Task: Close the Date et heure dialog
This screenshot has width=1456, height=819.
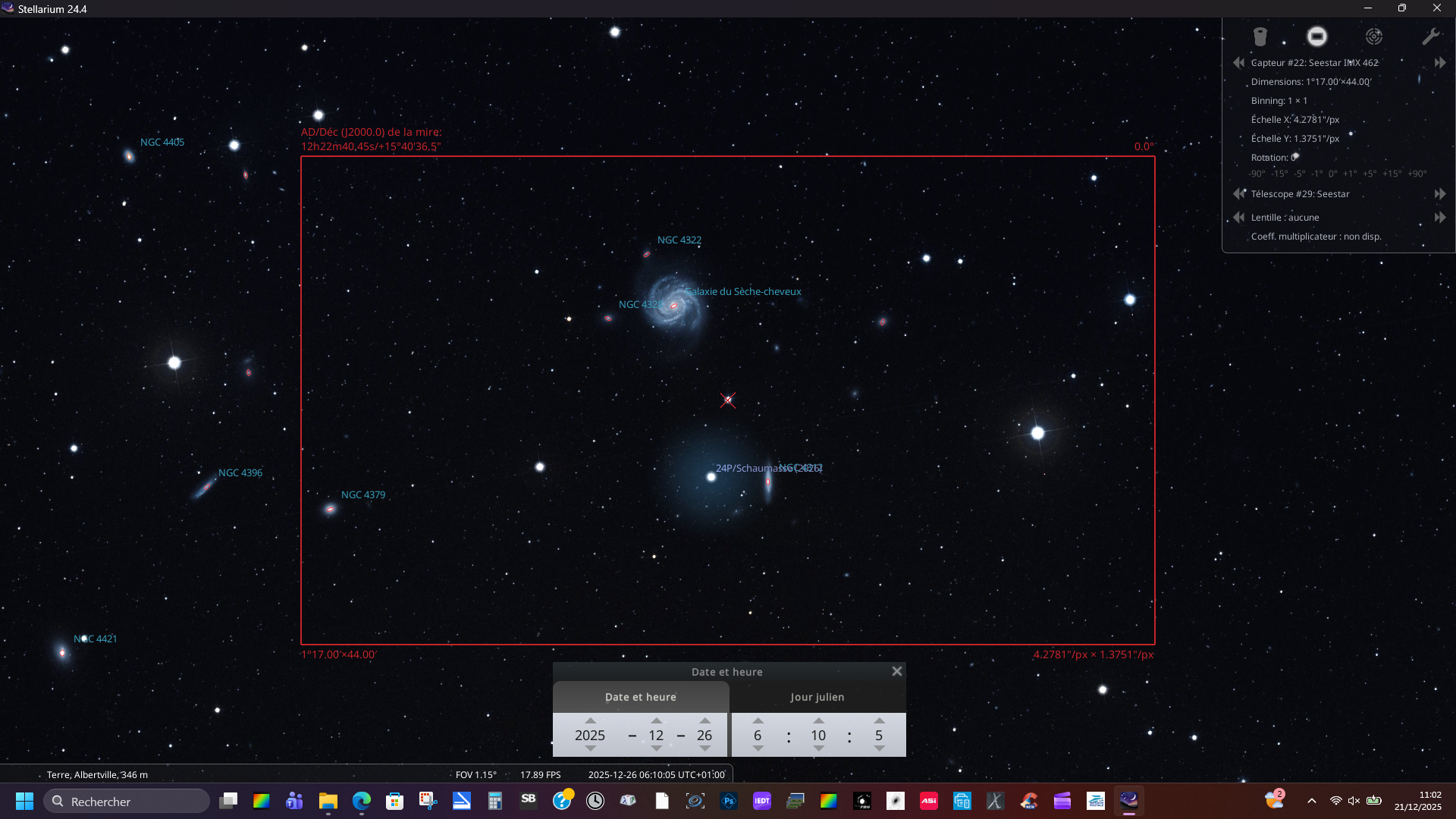Action: pyautogui.click(x=896, y=671)
